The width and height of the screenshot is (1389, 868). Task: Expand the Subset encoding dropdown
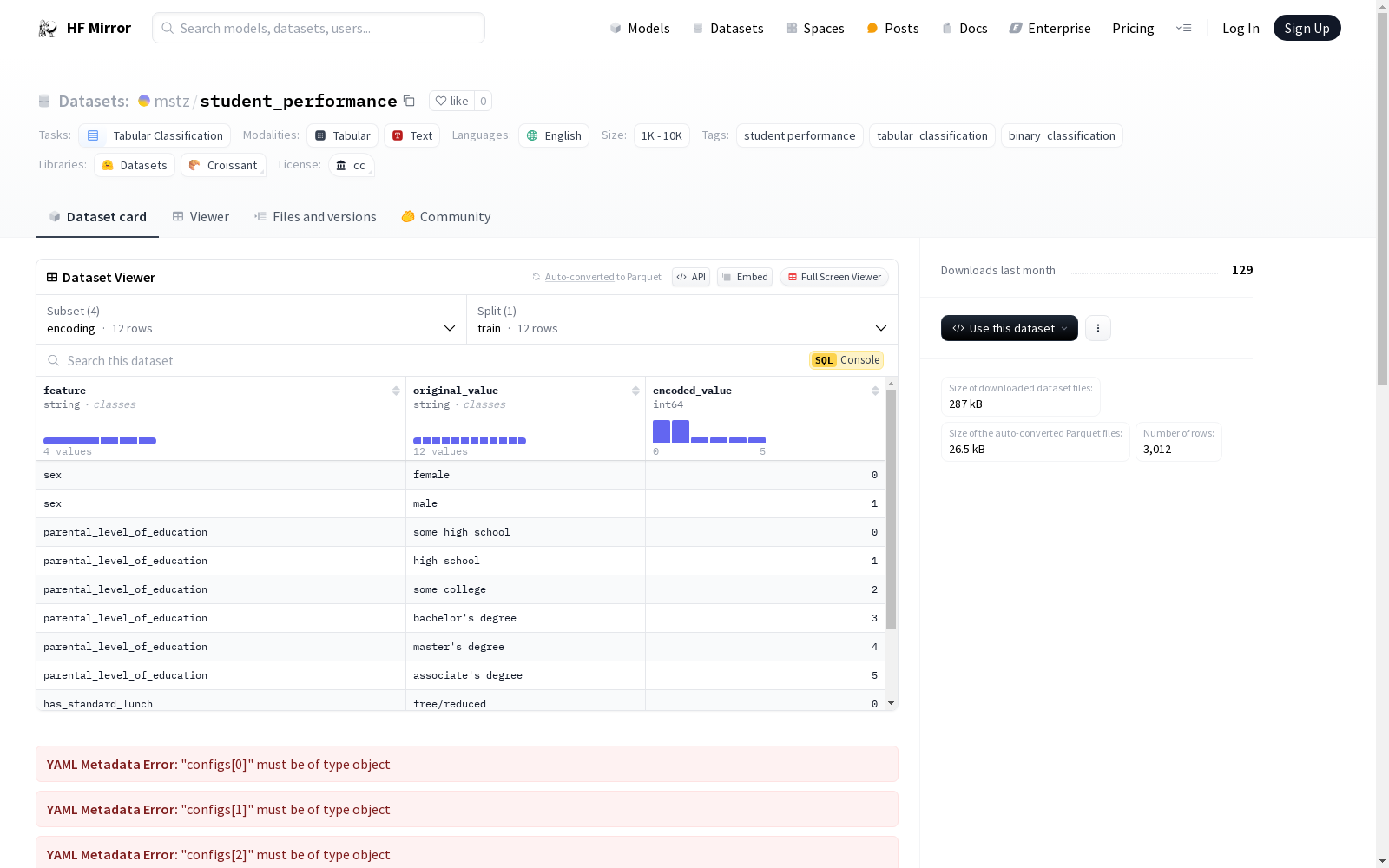(x=252, y=319)
